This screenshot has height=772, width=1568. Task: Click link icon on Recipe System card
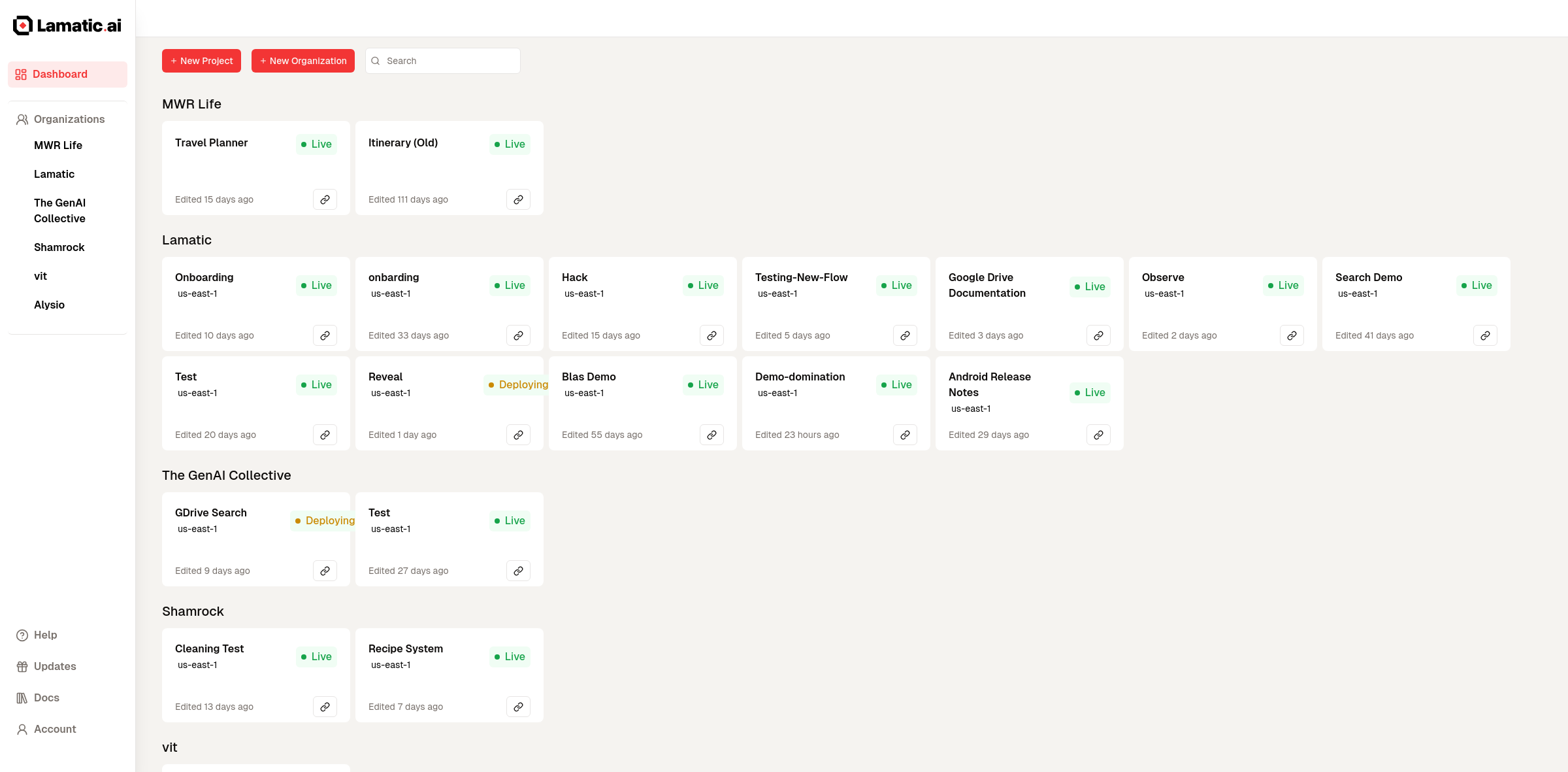tap(518, 707)
